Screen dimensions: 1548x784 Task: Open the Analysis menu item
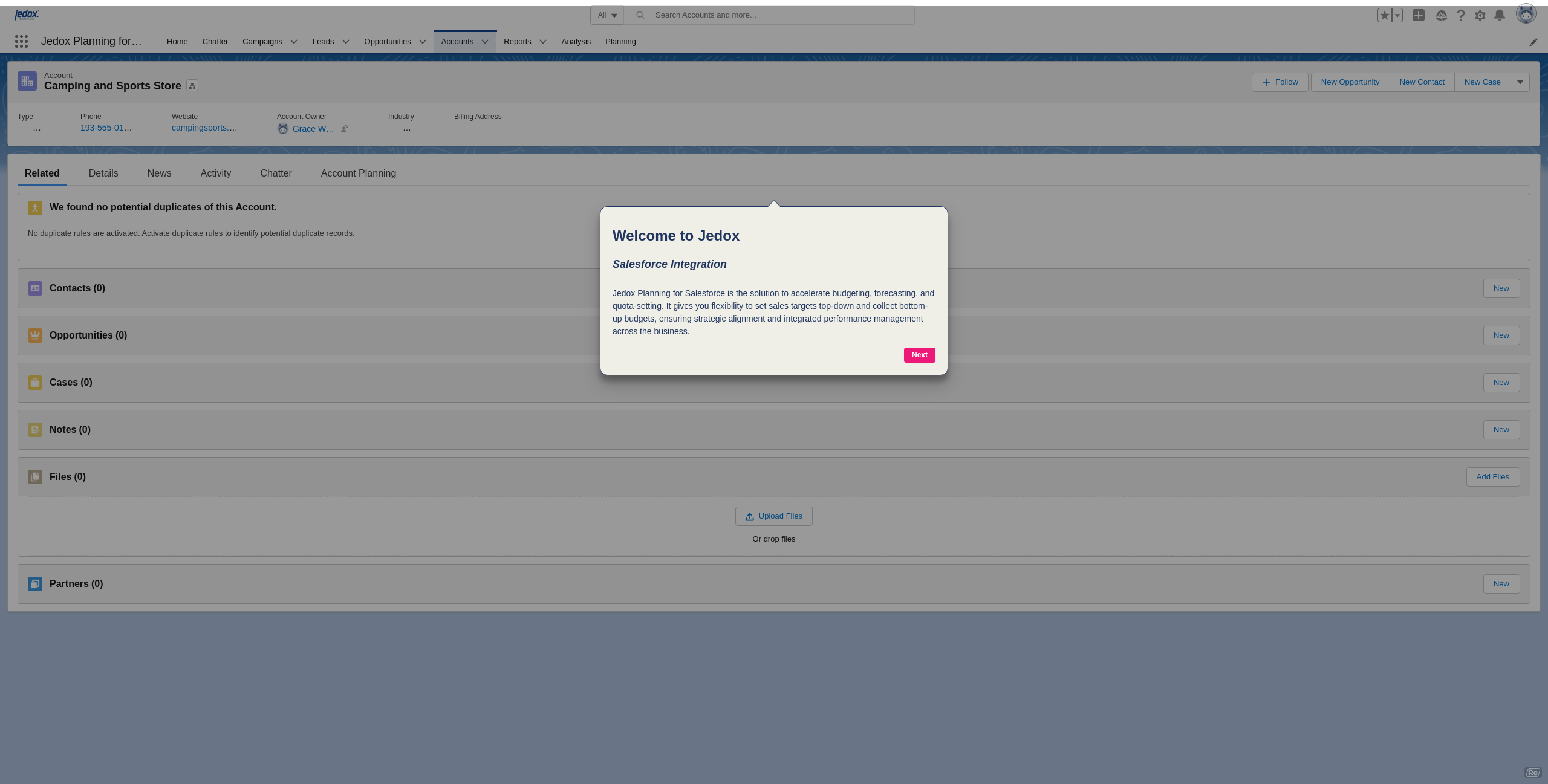coord(575,41)
